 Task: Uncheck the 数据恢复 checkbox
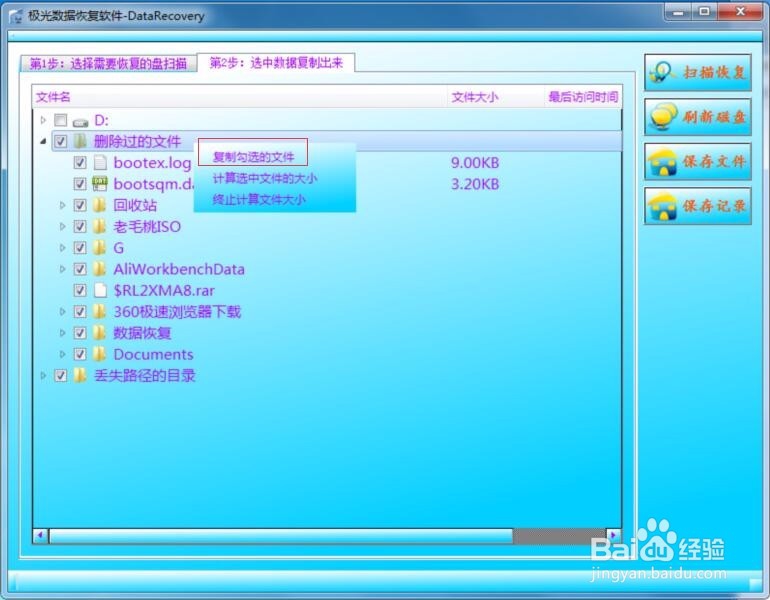80,333
